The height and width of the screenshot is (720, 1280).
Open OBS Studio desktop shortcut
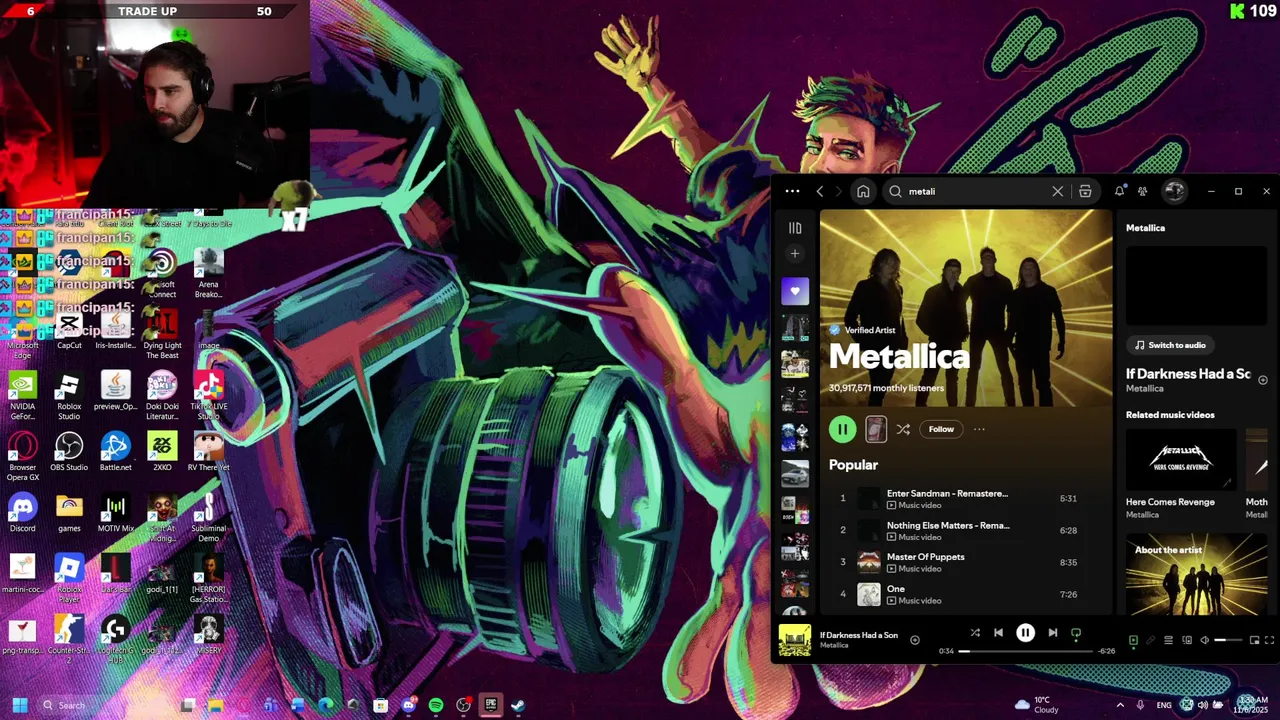(69, 452)
